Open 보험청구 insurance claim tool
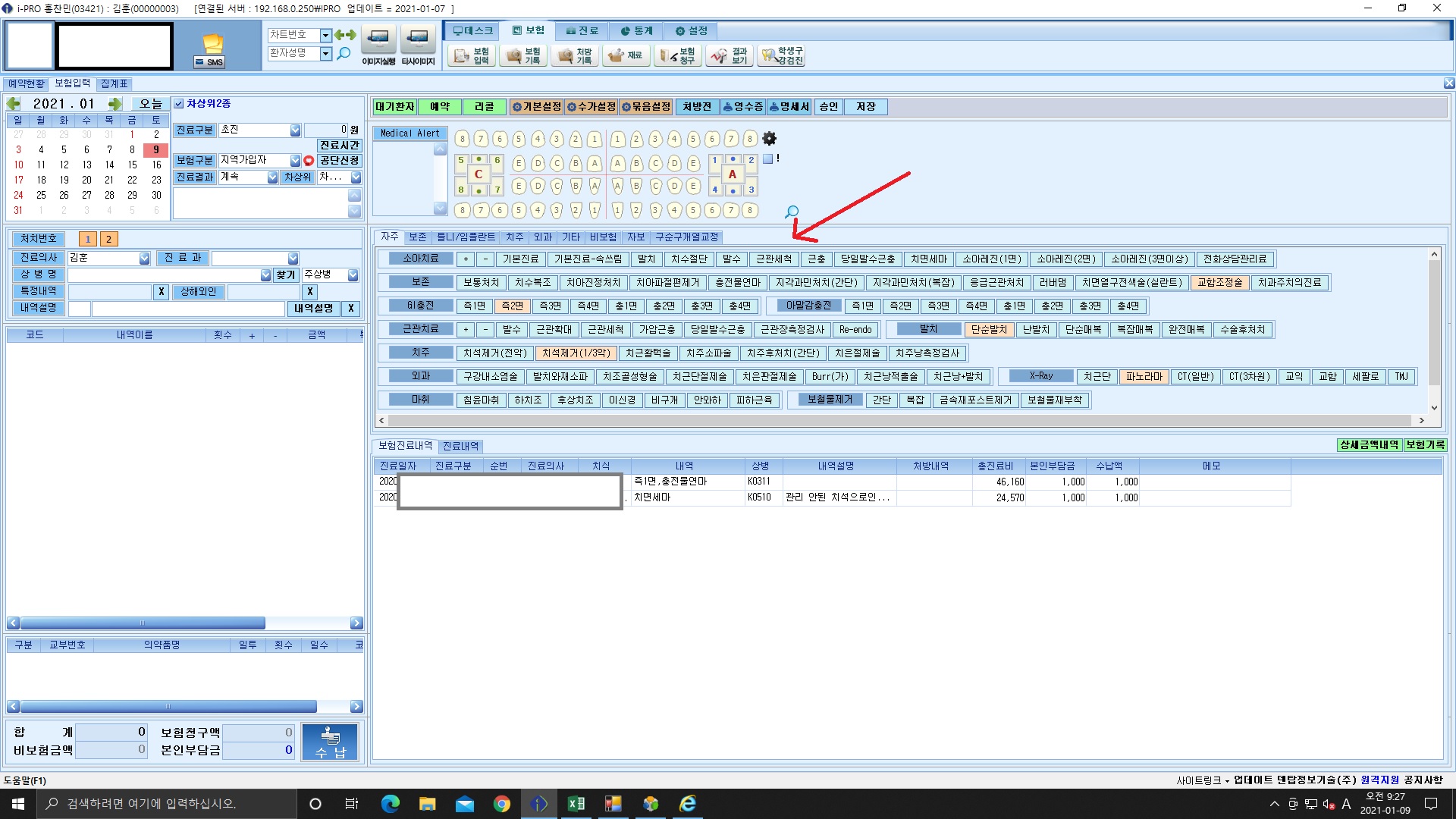This screenshot has width=1456, height=819. pos(678,55)
